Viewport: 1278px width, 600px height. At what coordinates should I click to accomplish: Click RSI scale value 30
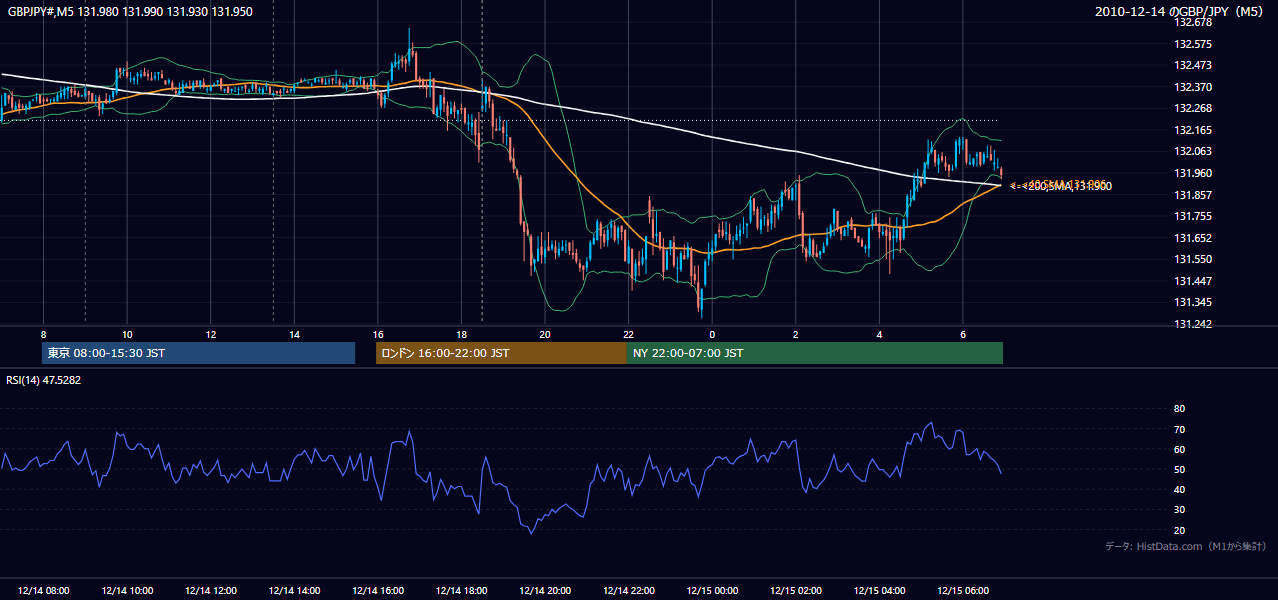click(1179, 510)
